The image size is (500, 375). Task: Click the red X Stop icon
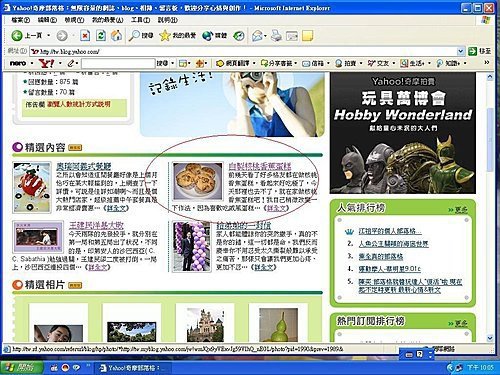(85, 36)
